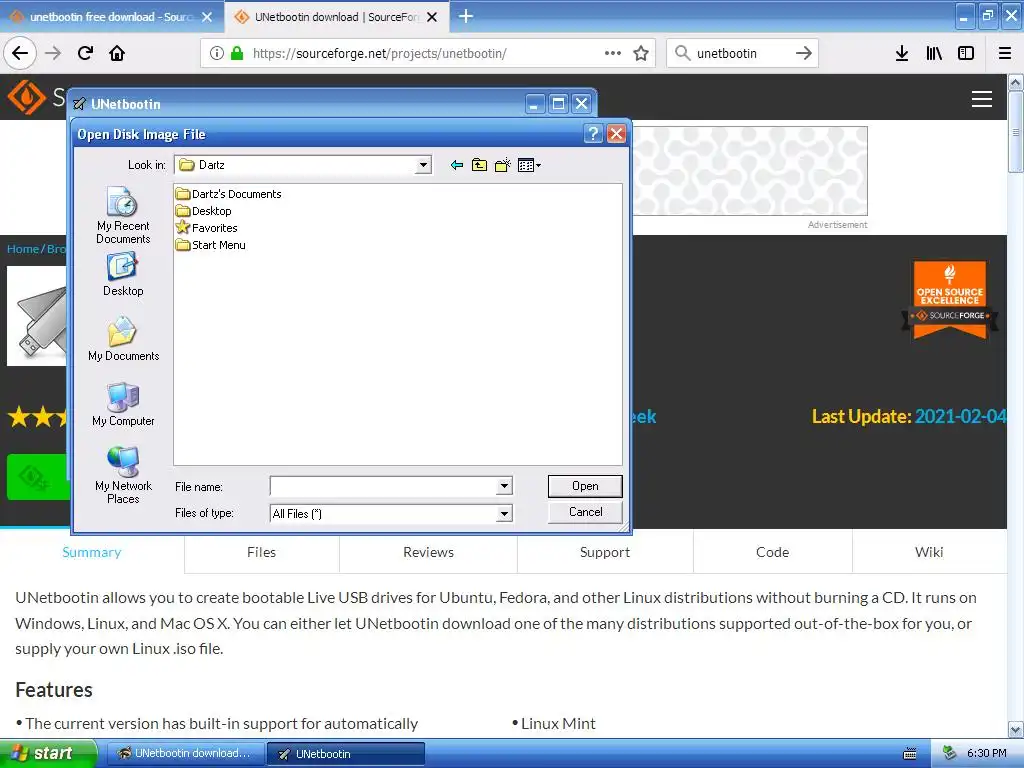Open the library icon in browser toolbar
The height and width of the screenshot is (768, 1024).
tap(934, 53)
